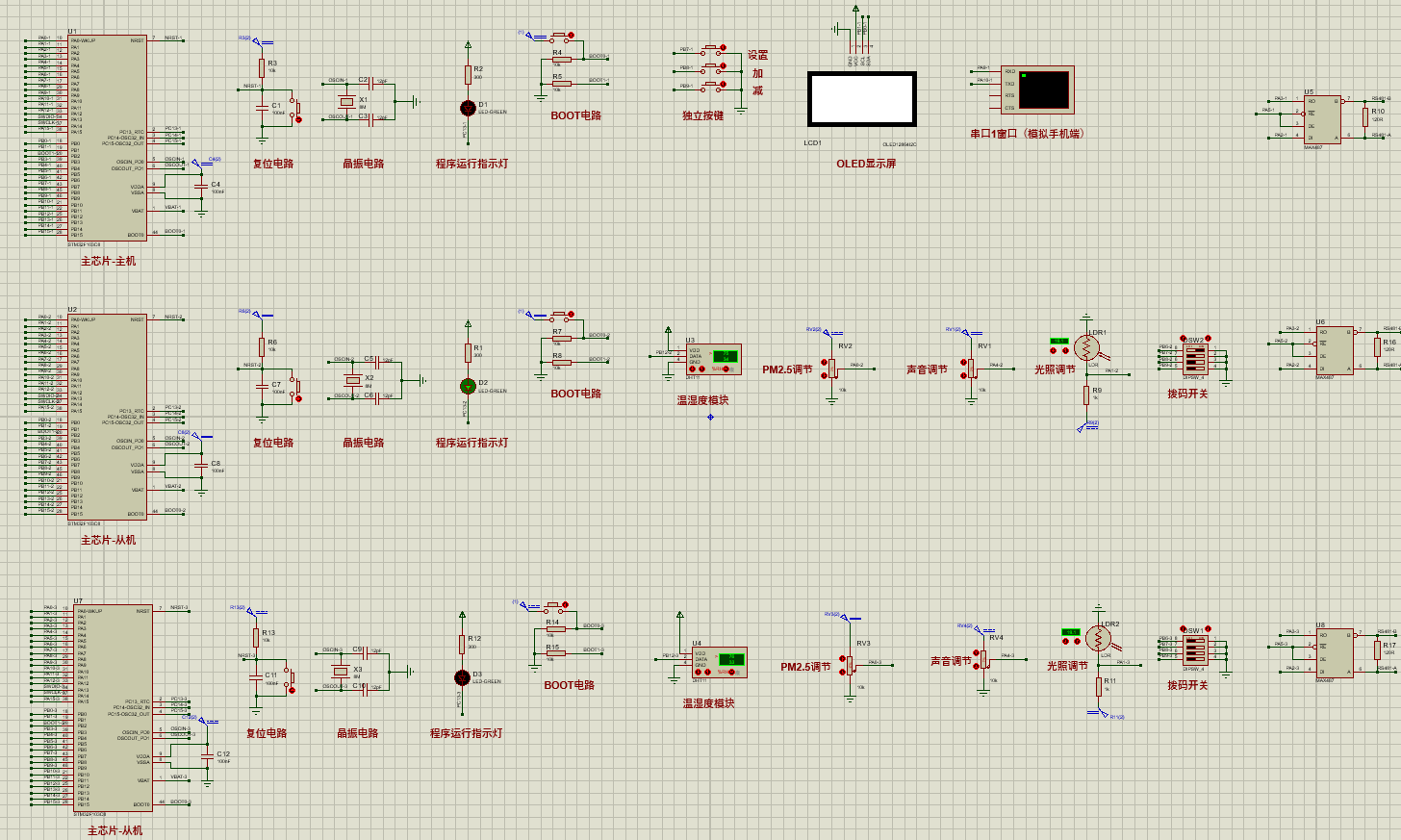Screen dimensions: 1401x840
Task: Click the LDR2 light sensor
Action: coord(1098,638)
